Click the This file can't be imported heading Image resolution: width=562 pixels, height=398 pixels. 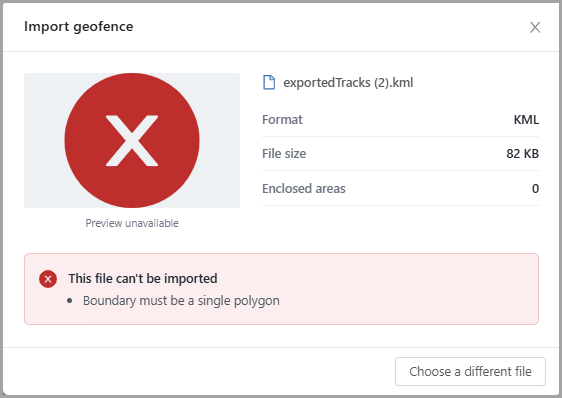[143, 279]
